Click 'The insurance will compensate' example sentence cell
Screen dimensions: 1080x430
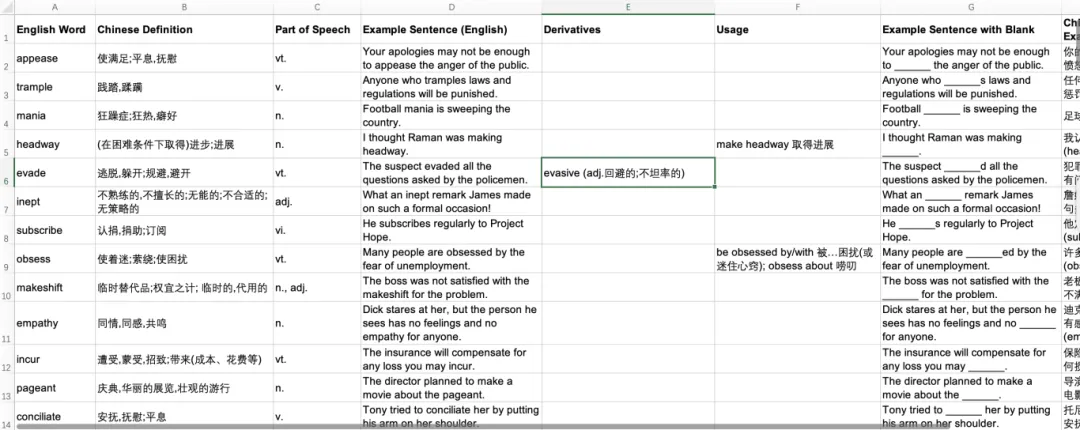pos(451,359)
